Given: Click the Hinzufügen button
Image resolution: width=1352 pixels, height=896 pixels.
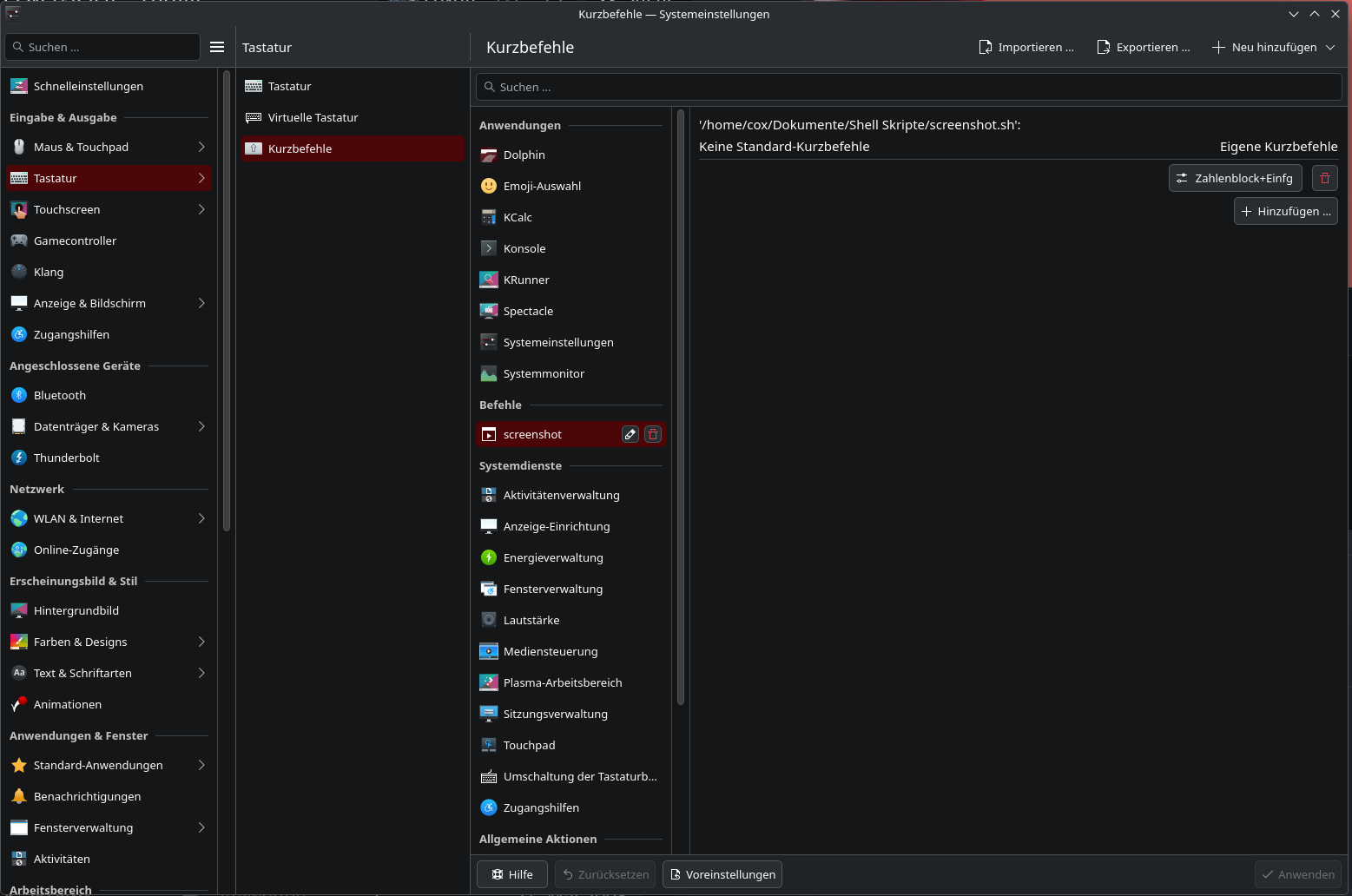Looking at the screenshot, I should [1285, 211].
